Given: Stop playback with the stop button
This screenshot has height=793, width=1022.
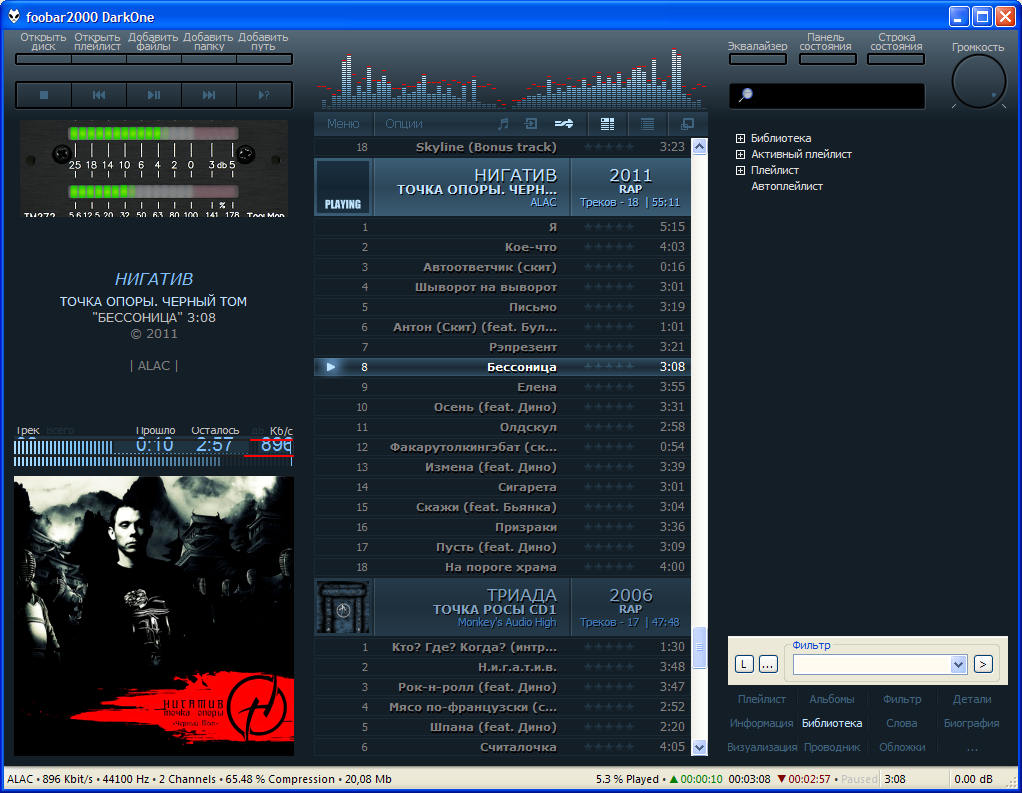Looking at the screenshot, I should 44,95.
